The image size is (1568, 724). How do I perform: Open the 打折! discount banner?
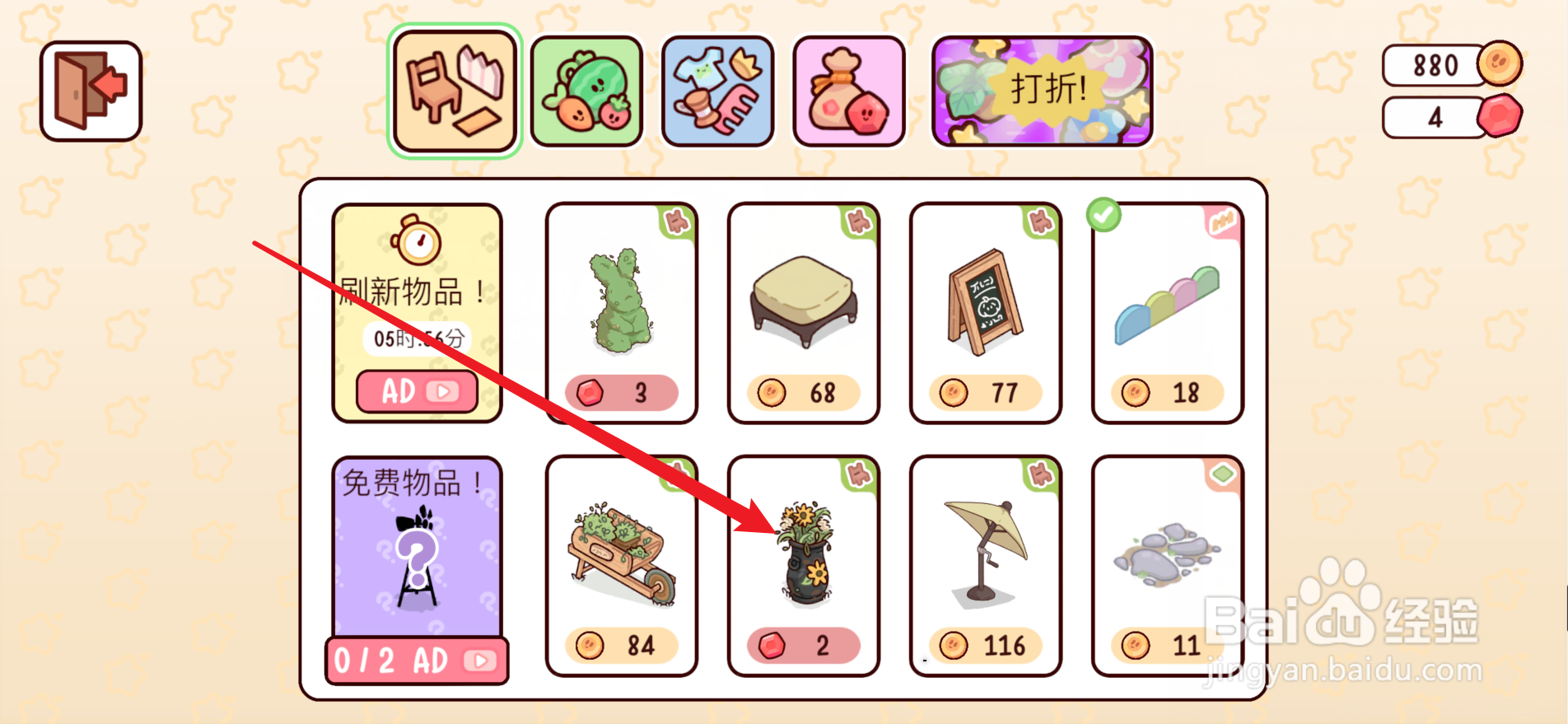click(x=1042, y=91)
